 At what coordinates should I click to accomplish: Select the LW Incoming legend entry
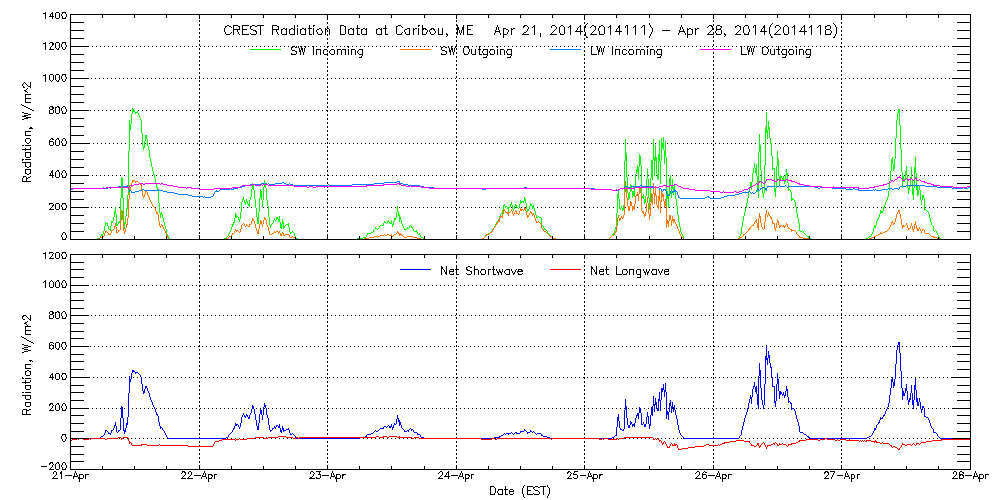[626, 52]
